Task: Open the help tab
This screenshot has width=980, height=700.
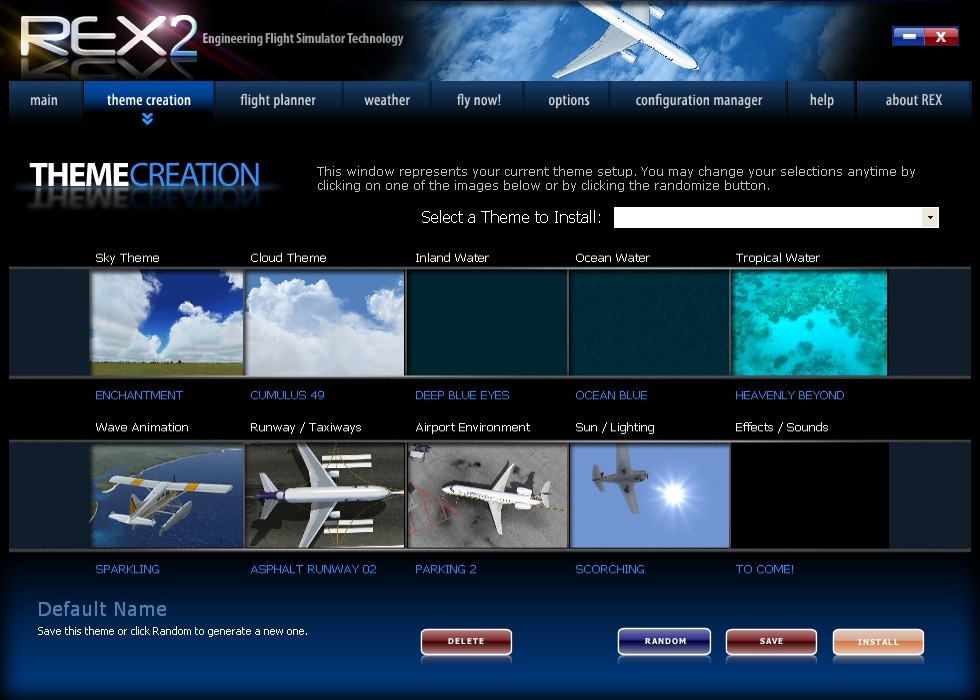Action: coord(822,100)
